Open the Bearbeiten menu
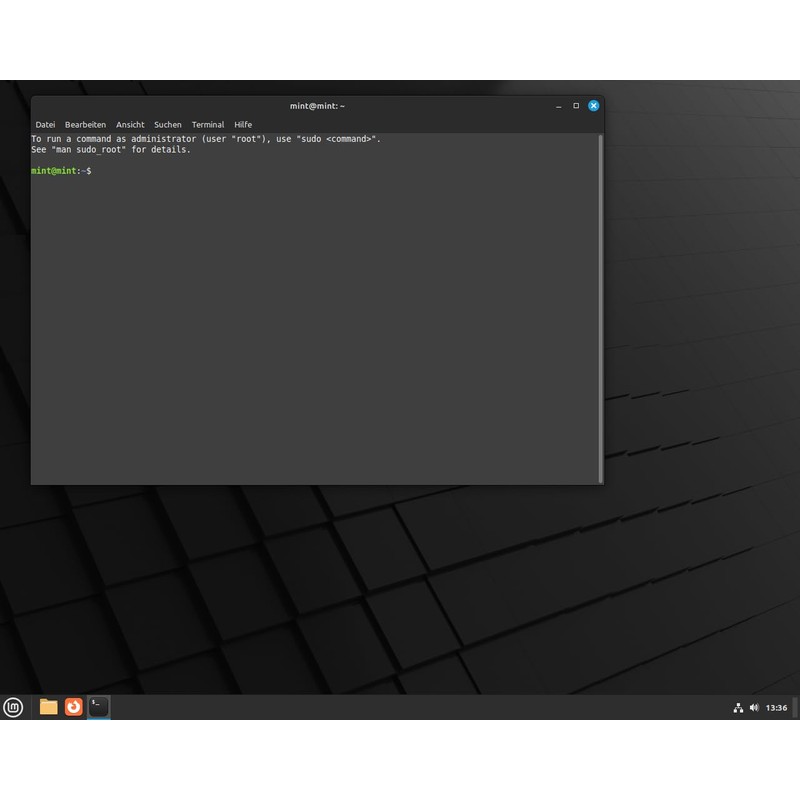The image size is (800, 800). point(85,125)
